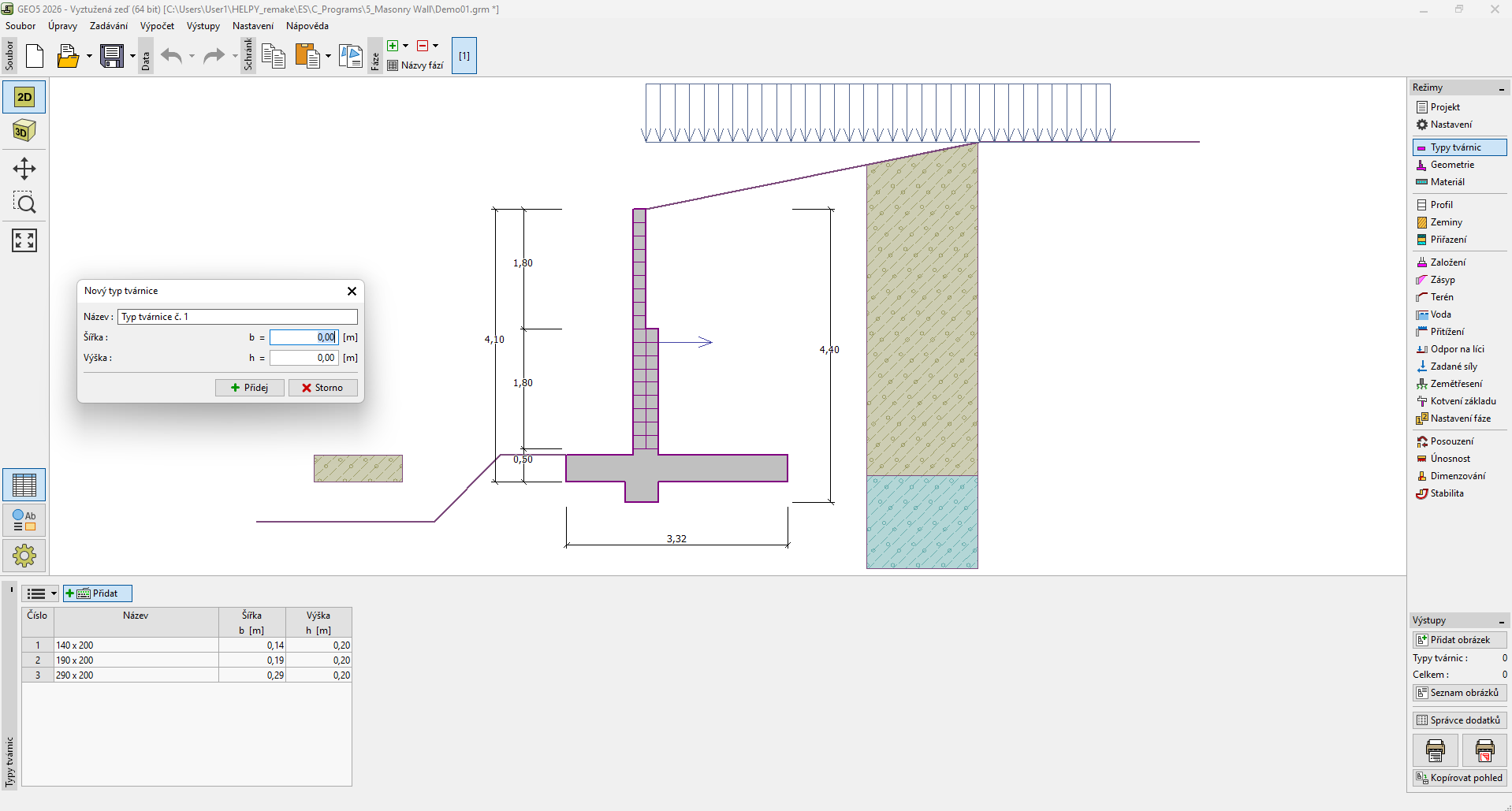
Task: Toggle construction stage [1] button
Action: point(464,56)
